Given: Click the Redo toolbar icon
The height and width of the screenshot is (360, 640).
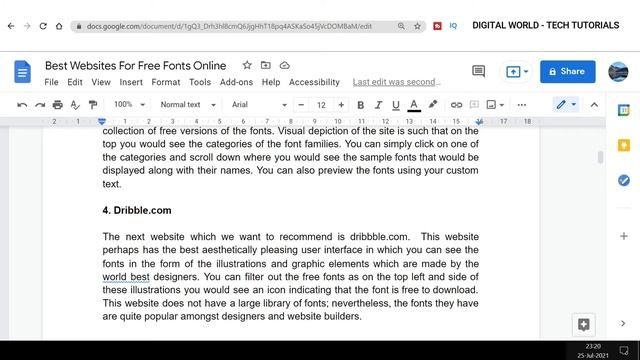Looking at the screenshot, I should tap(40, 105).
